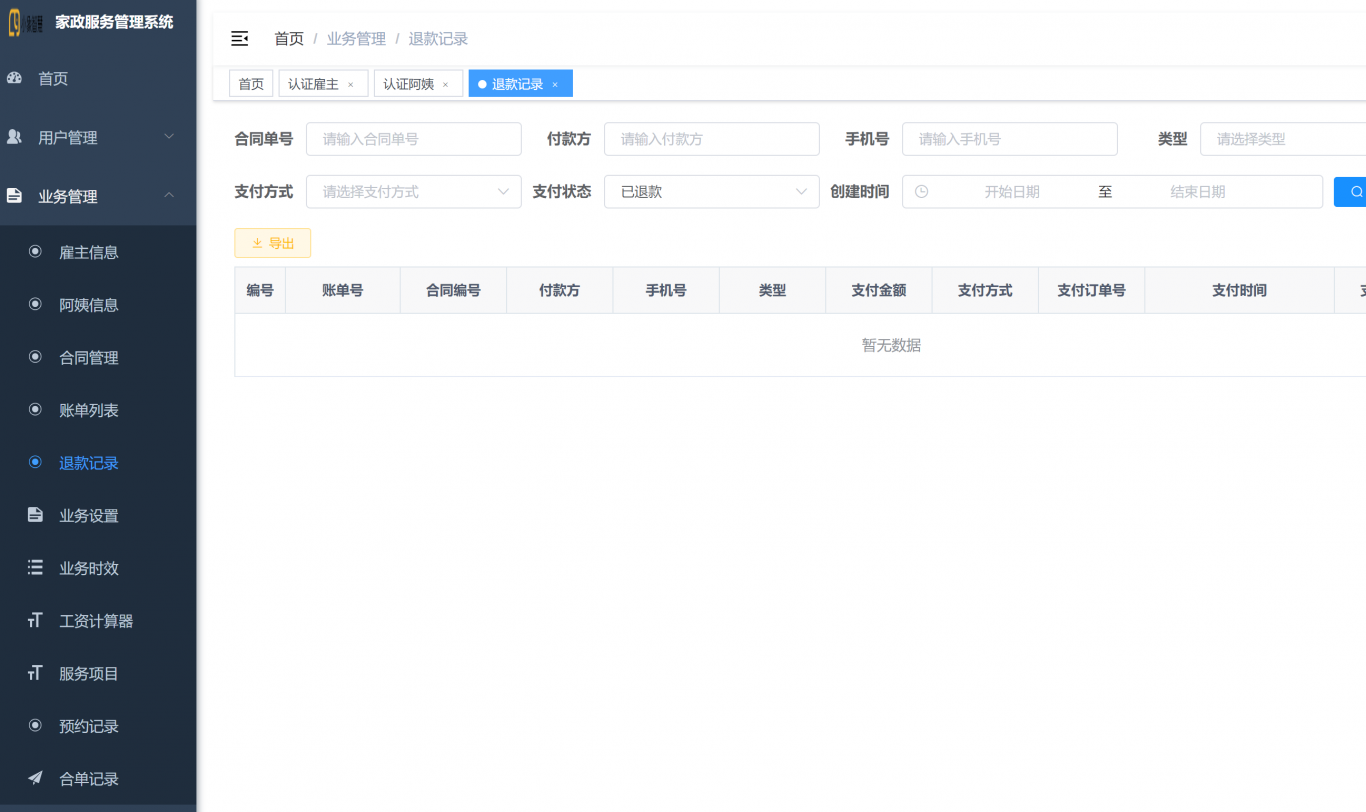Click the user icon beside 用户管理

(x=14, y=137)
